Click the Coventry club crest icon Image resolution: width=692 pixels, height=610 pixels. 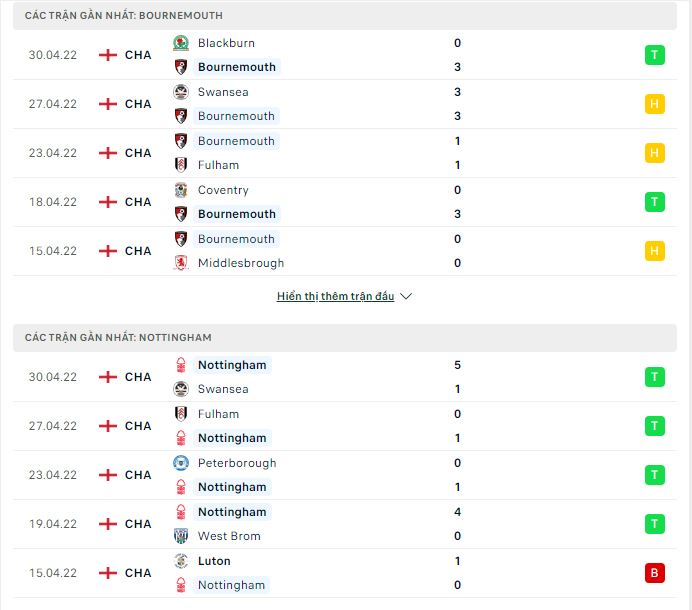coord(181,190)
